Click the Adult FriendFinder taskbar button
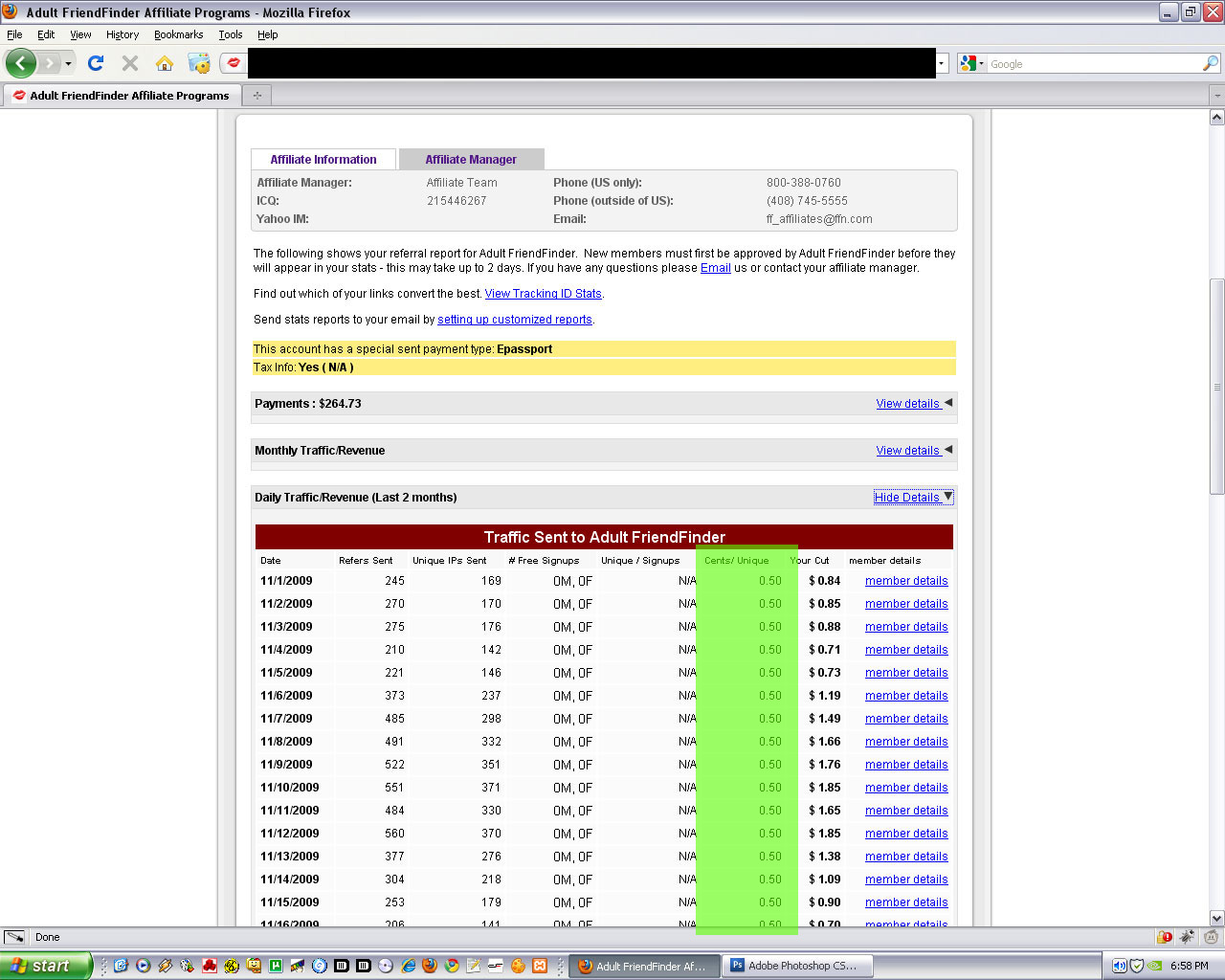Viewport: 1225px width, 980px height. pos(645,966)
